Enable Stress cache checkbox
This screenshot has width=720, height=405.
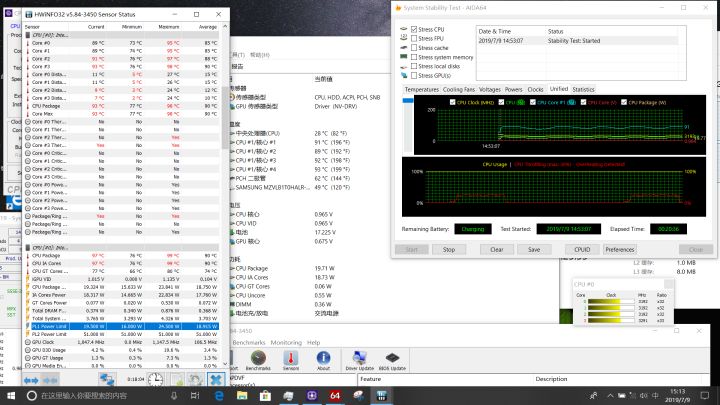[414, 48]
